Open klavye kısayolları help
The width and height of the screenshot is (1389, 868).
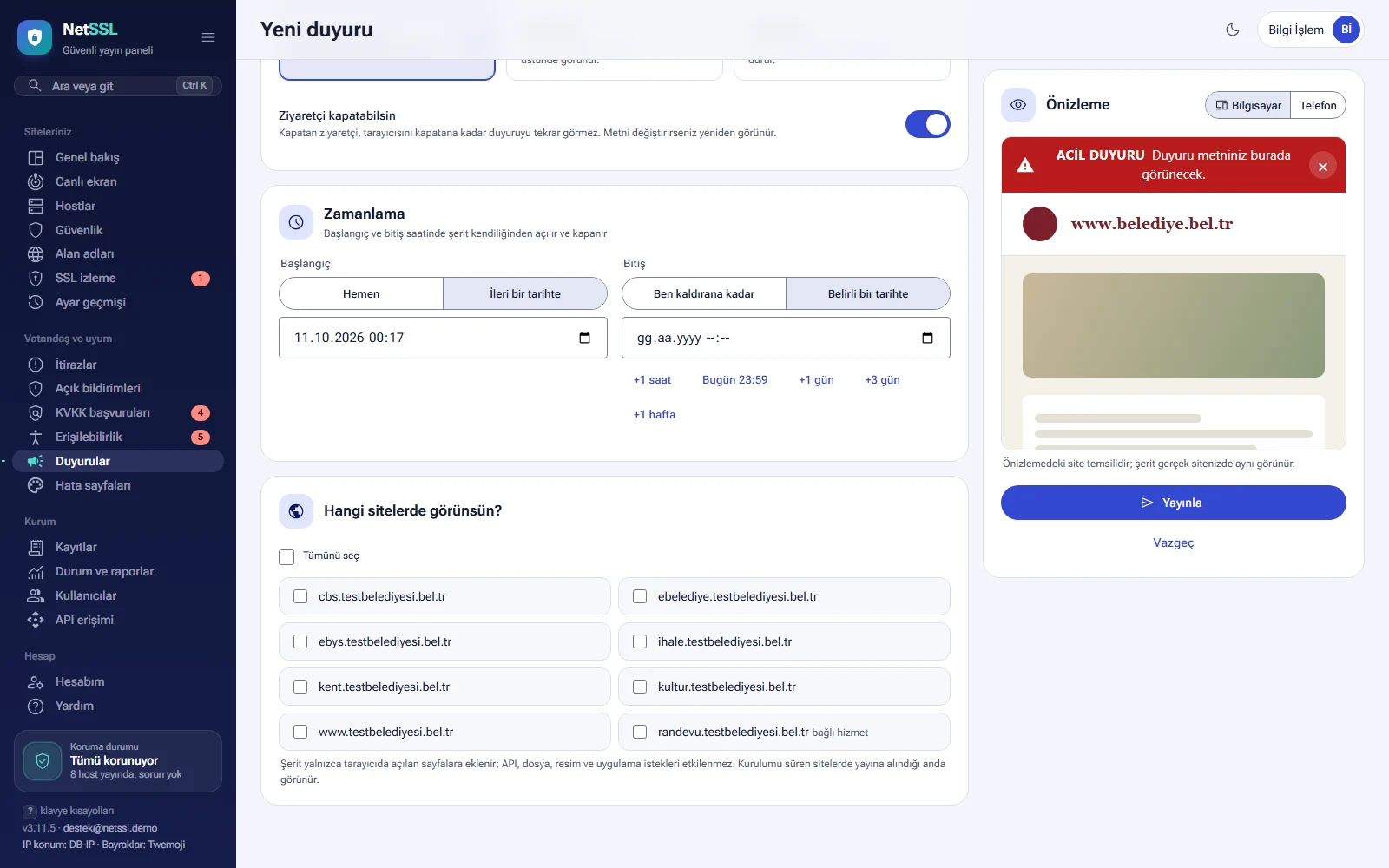(x=69, y=811)
